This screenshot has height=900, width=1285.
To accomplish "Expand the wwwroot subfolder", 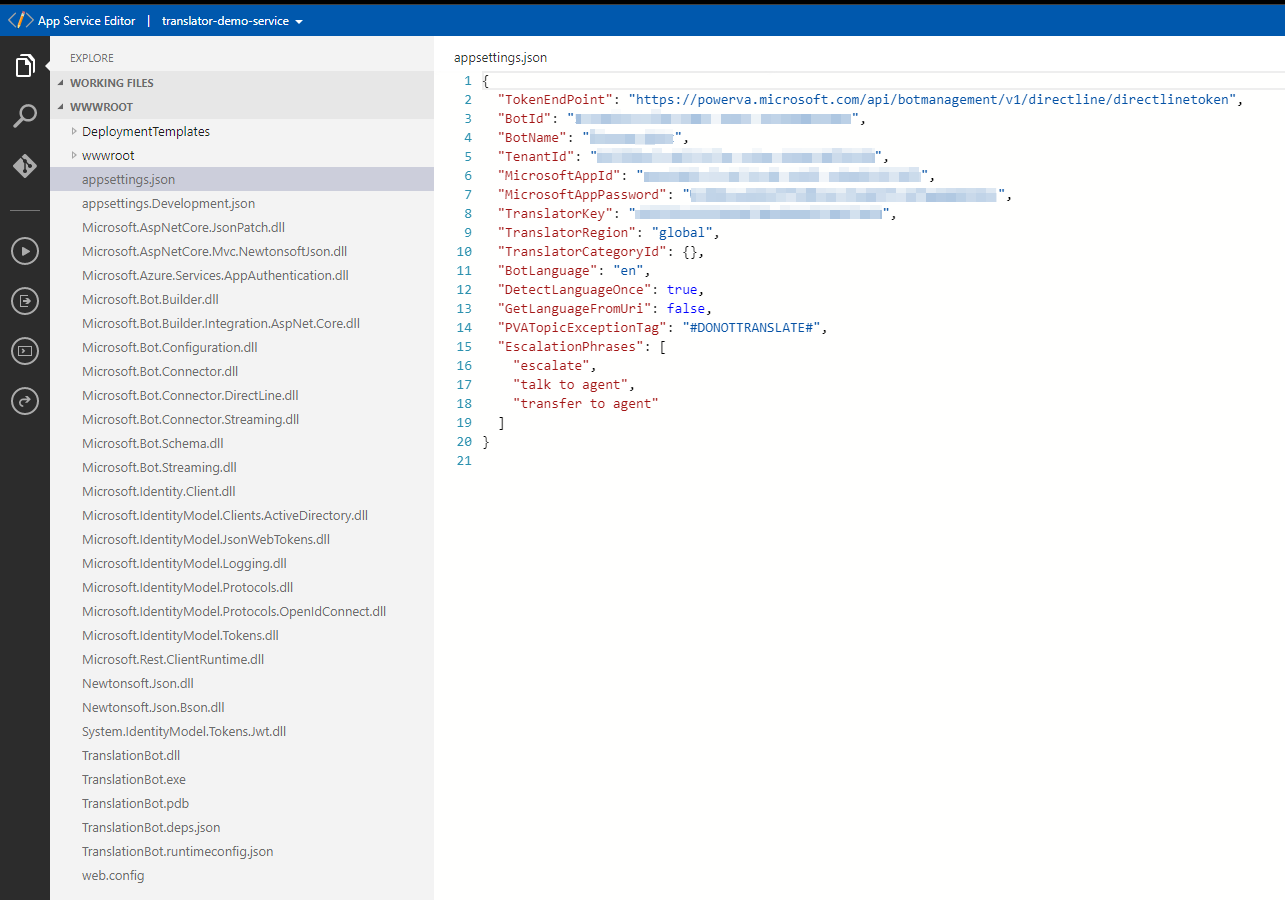I will [107, 155].
